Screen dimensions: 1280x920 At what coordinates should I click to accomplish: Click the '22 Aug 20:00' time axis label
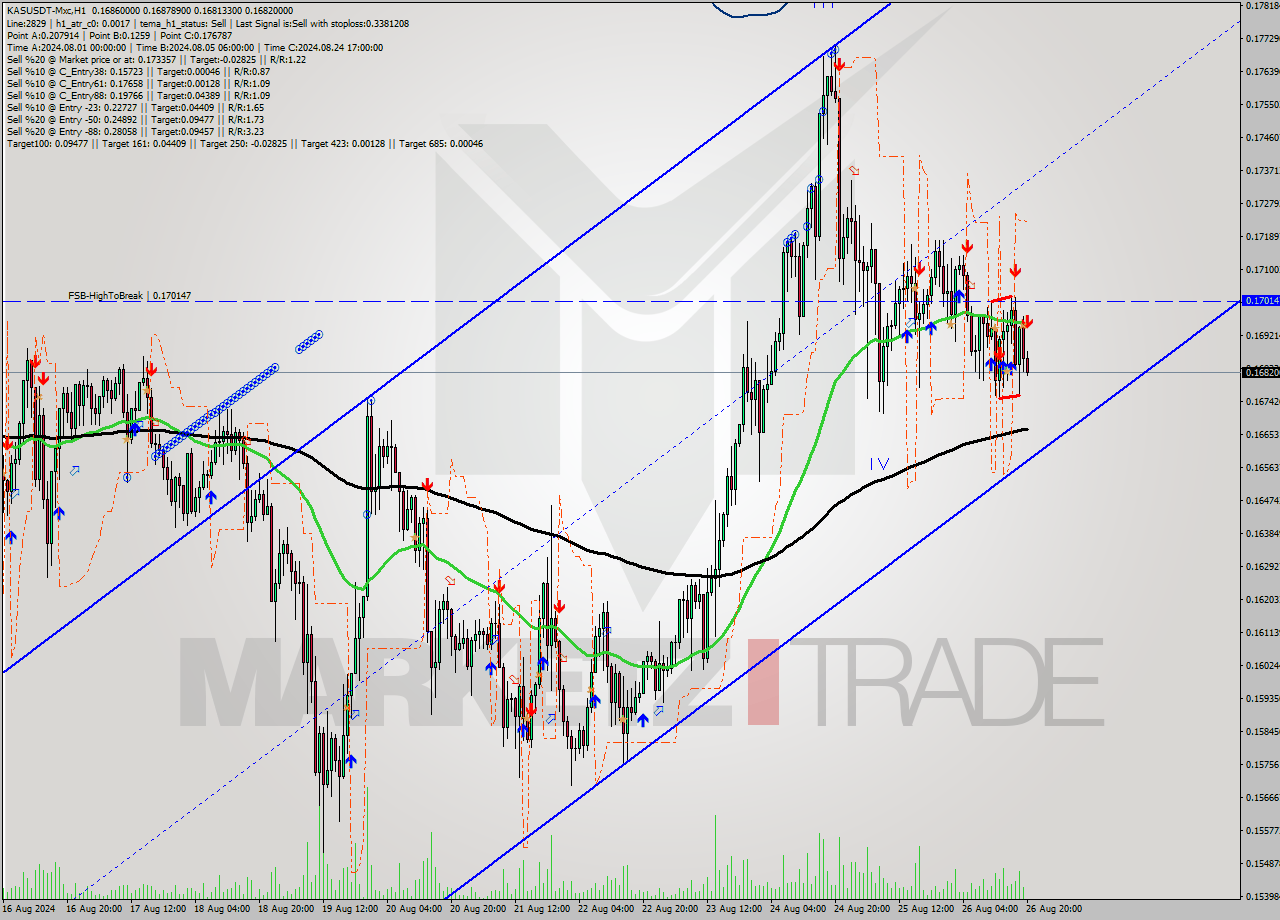[x=670, y=909]
